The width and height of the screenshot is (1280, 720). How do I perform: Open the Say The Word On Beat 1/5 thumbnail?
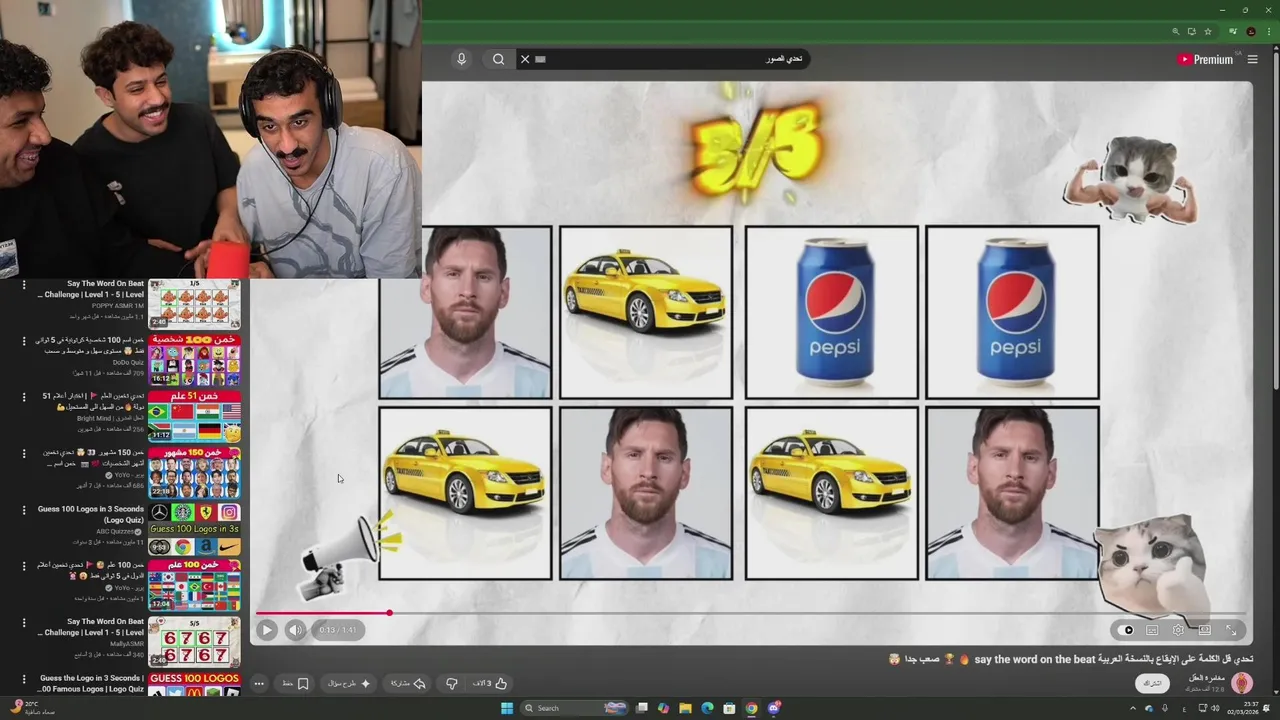click(194, 304)
